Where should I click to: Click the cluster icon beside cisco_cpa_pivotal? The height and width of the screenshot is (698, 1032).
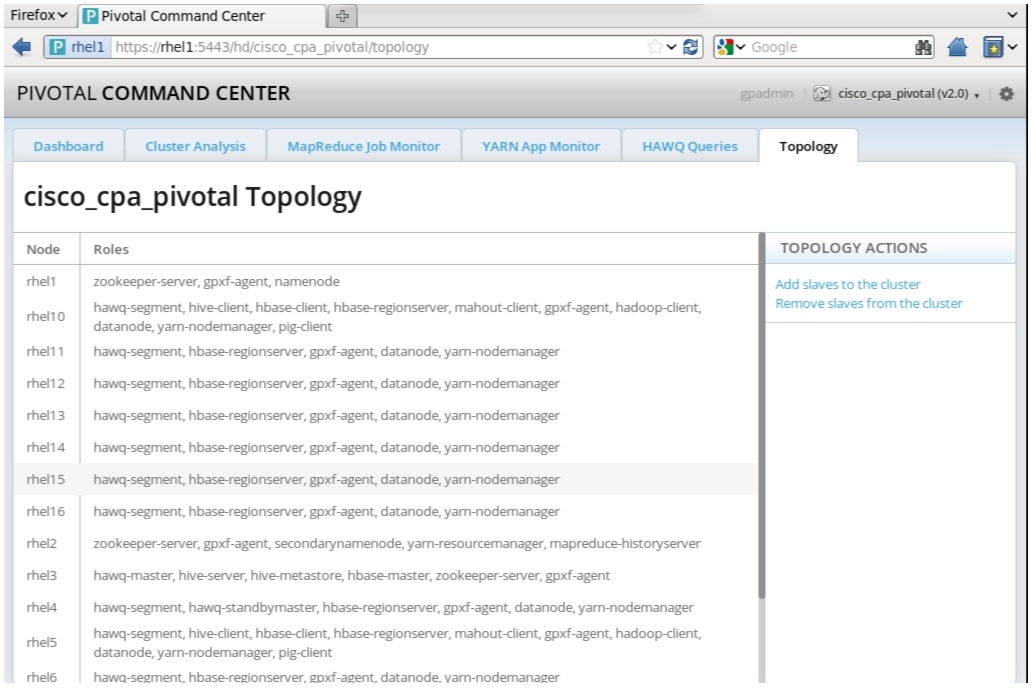pyautogui.click(x=821, y=93)
